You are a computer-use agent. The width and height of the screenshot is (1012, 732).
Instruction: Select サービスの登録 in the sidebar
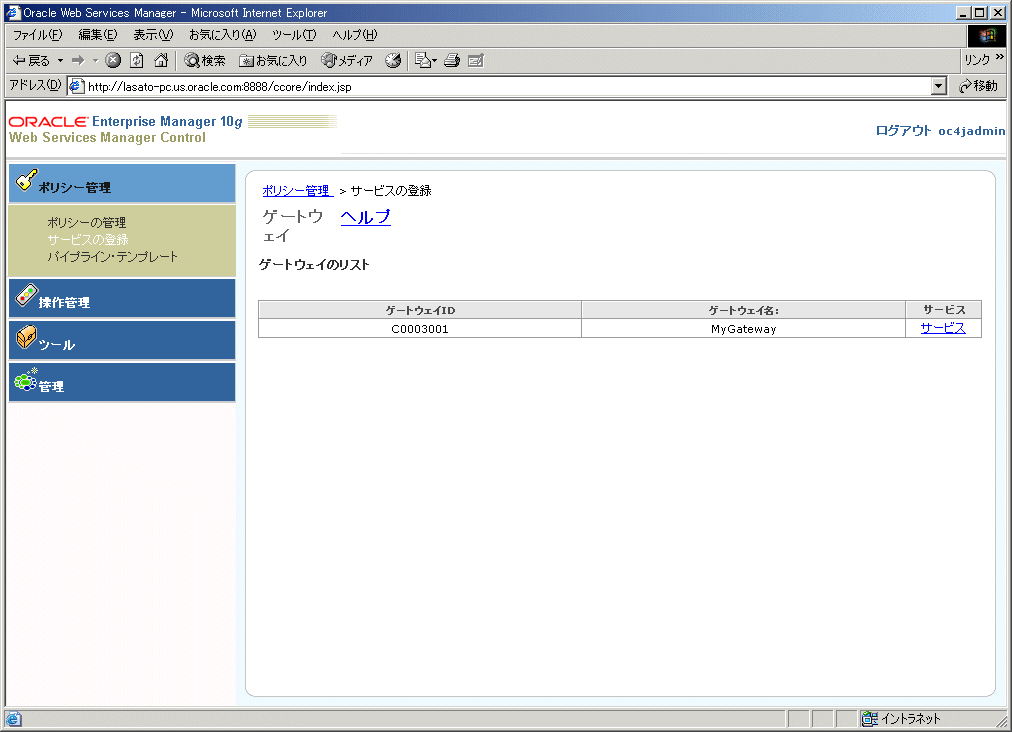[x=88, y=239]
